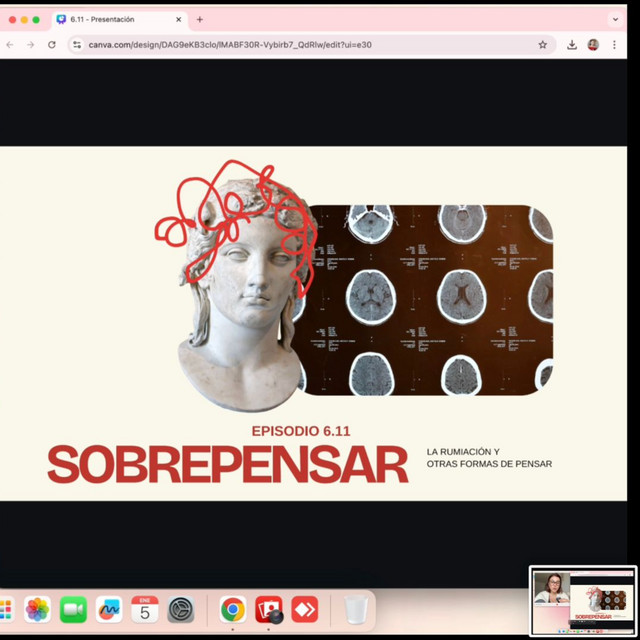This screenshot has height=640, width=640.
Task: Open Freeform from the dock
Action: 109,609
